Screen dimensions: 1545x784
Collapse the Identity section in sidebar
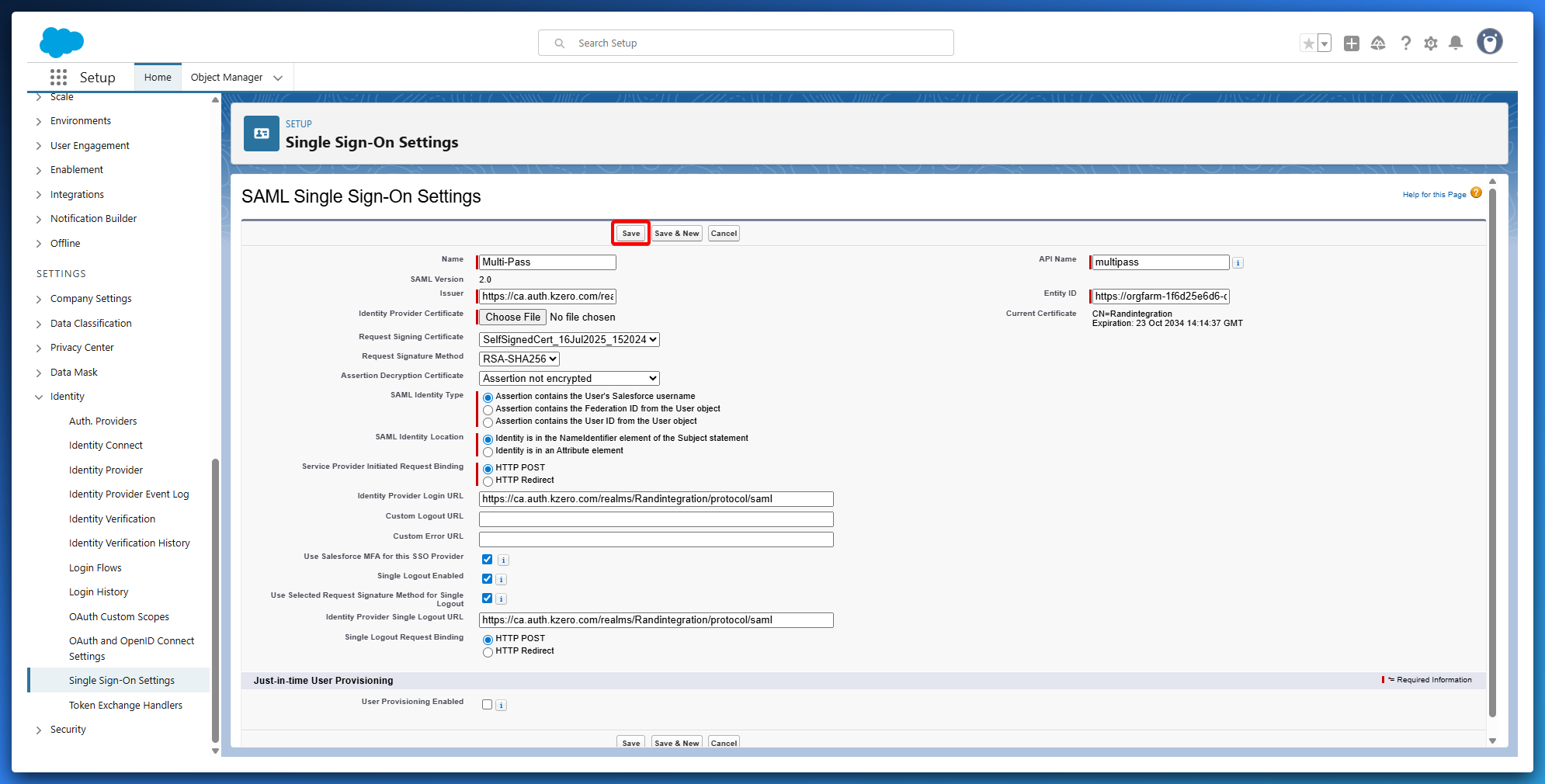point(39,397)
